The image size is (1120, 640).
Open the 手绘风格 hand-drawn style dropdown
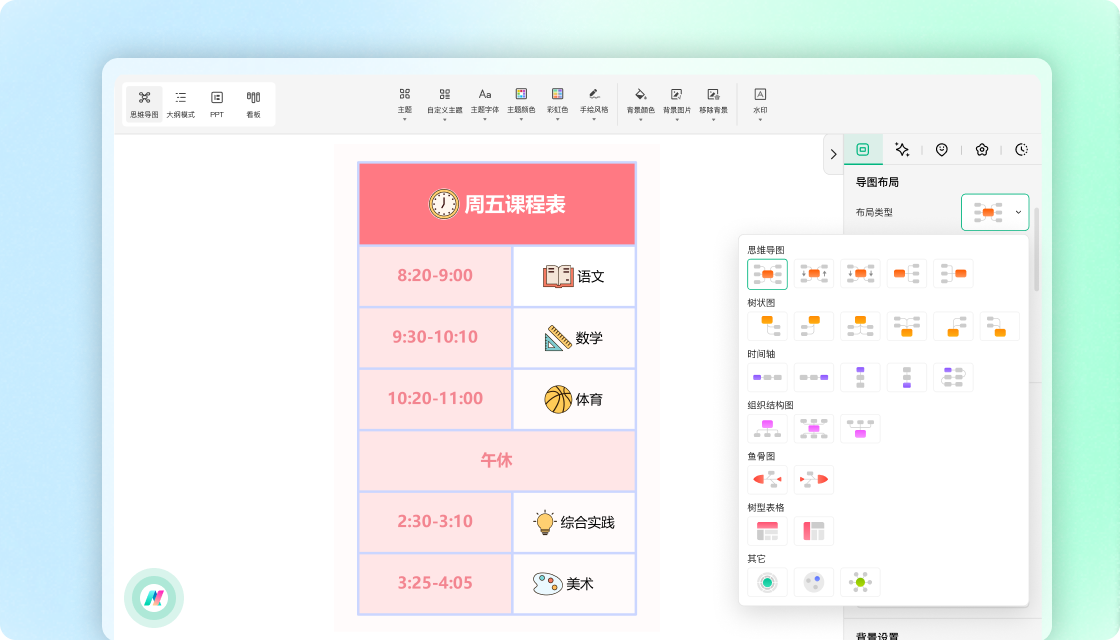tap(594, 104)
